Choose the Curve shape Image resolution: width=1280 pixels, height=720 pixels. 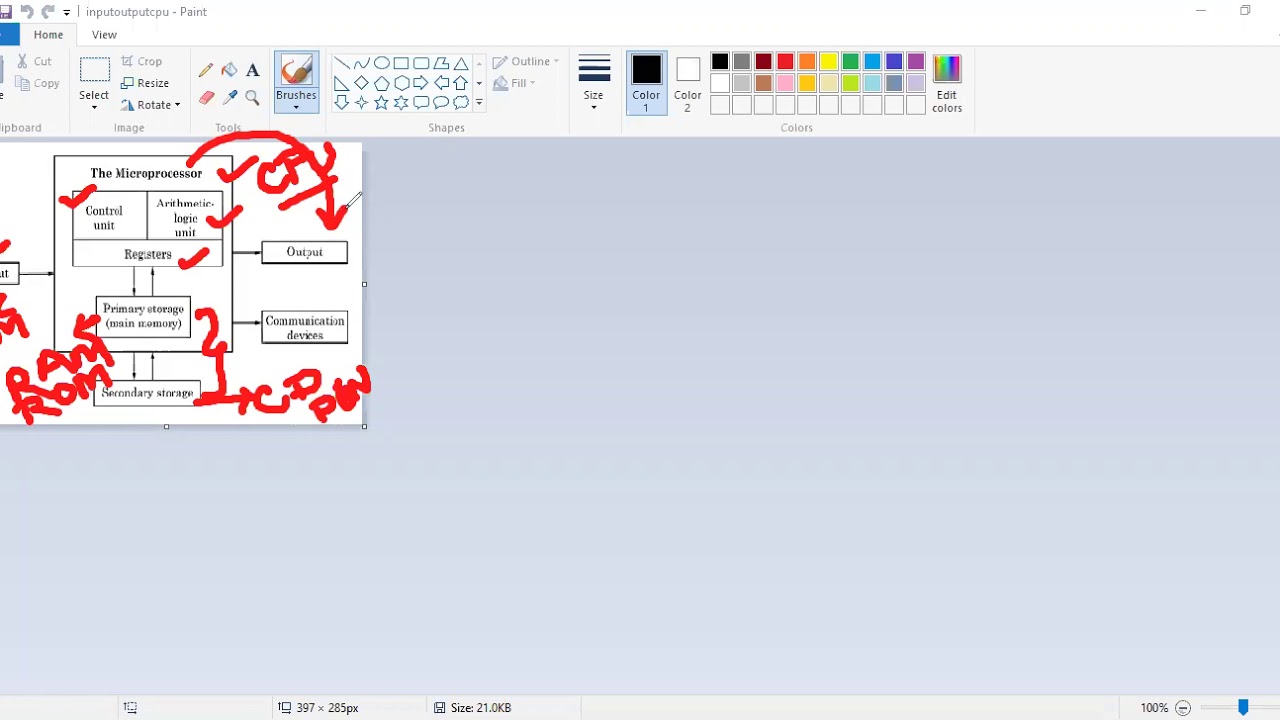(x=361, y=63)
